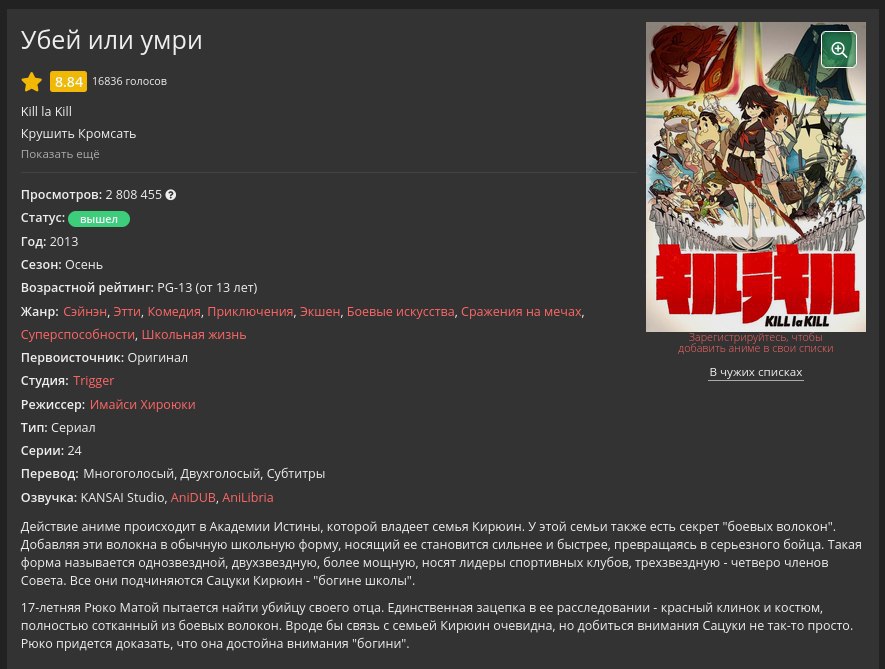Screen dimensions: 885x669
Task: Click the Kill la Kill poster image
Action: point(756,177)
